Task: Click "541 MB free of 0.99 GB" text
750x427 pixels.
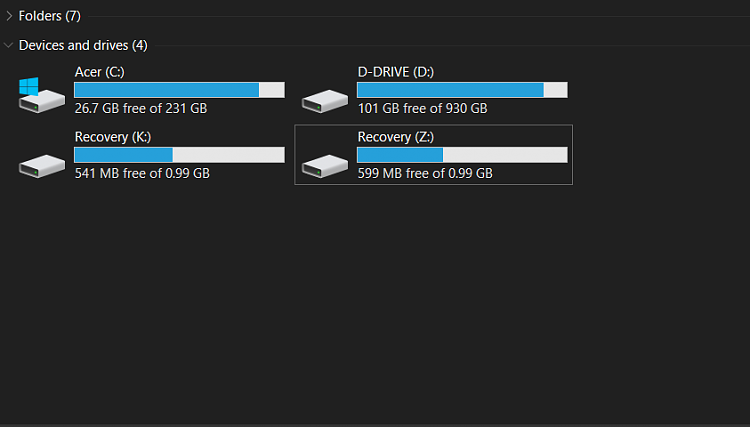Action: (142, 173)
